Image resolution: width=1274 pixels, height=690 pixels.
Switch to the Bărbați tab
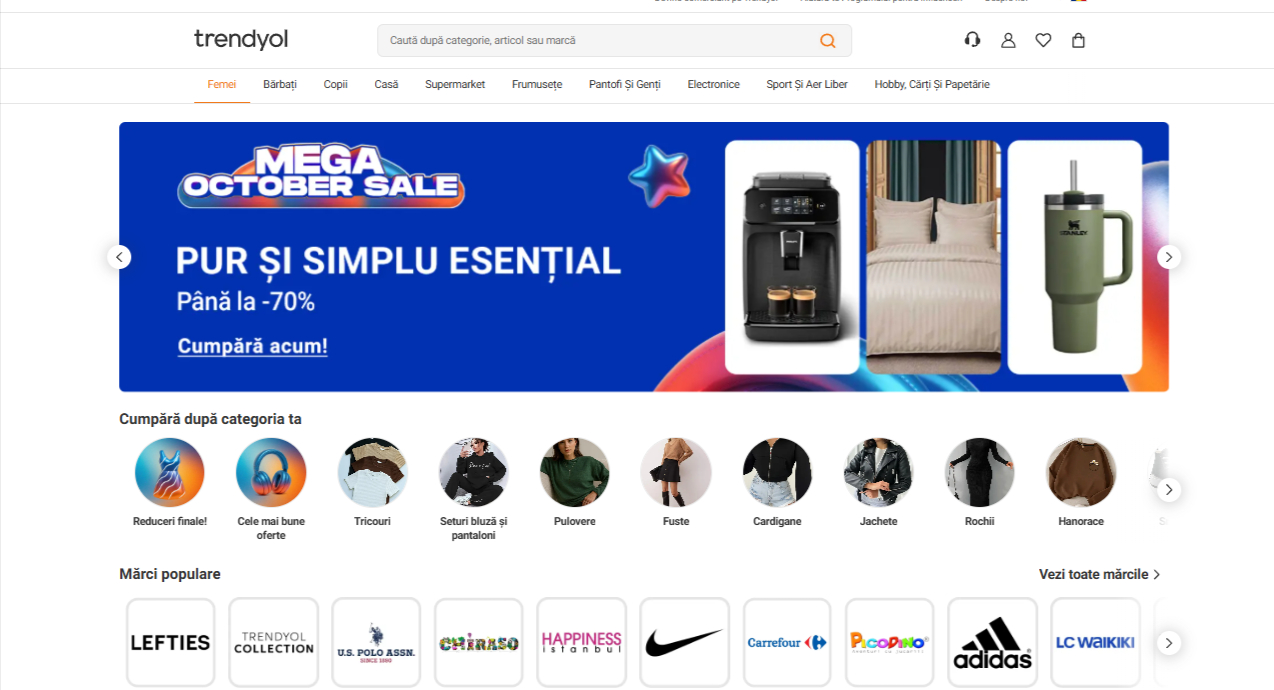[x=280, y=84]
